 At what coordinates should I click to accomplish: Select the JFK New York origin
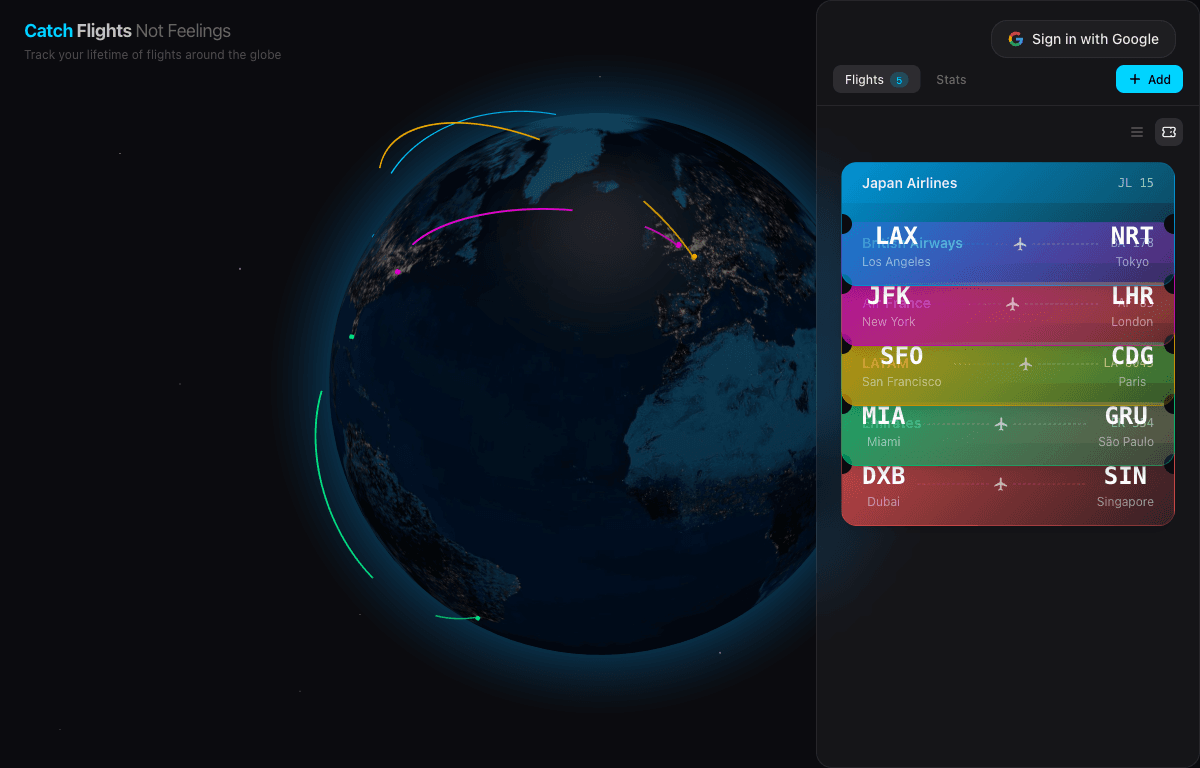(889, 296)
